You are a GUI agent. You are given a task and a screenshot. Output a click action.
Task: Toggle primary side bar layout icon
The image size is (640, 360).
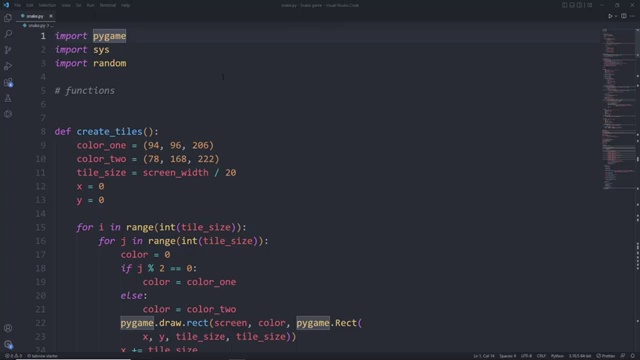click(564, 5)
